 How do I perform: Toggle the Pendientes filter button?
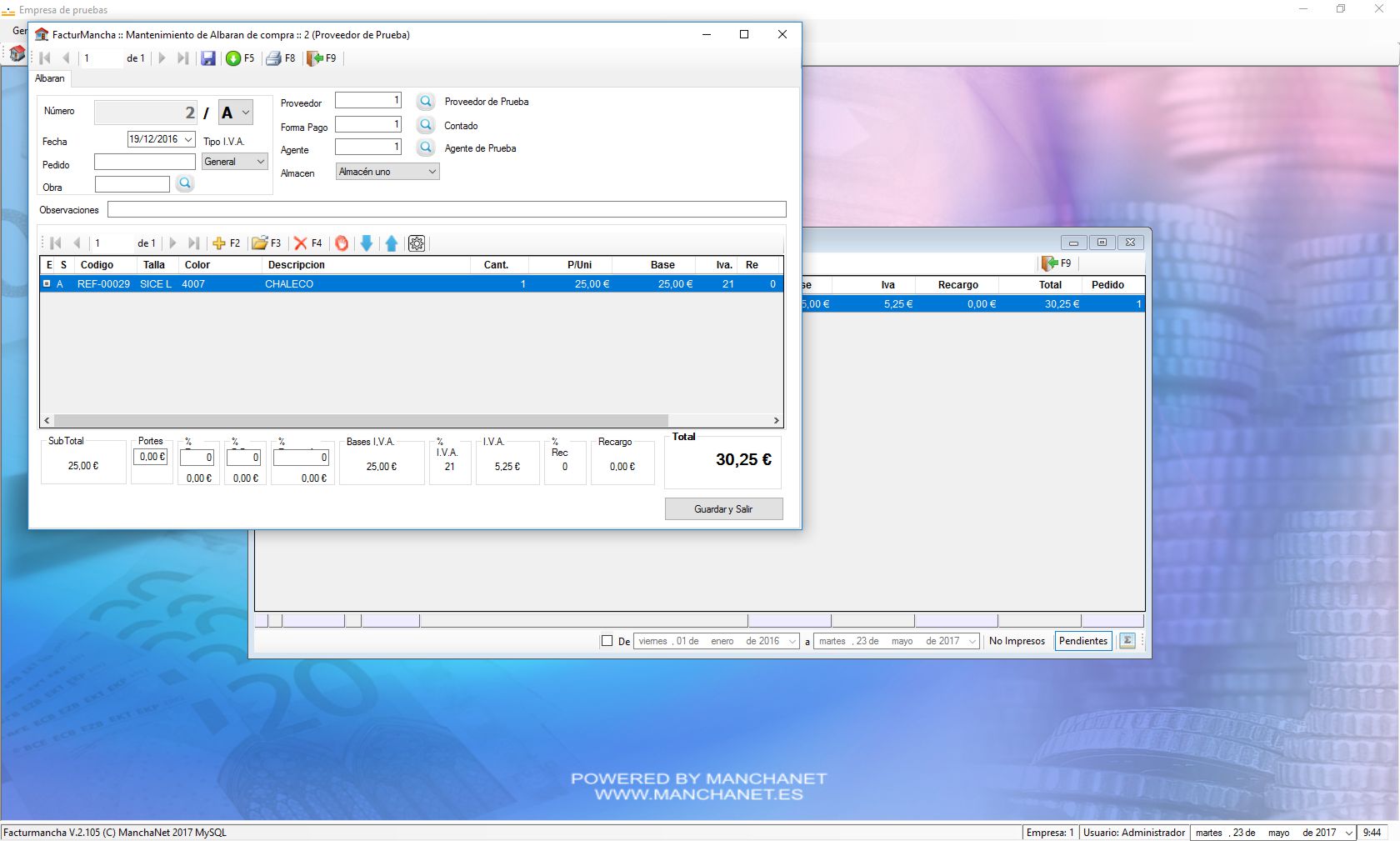click(x=1082, y=641)
